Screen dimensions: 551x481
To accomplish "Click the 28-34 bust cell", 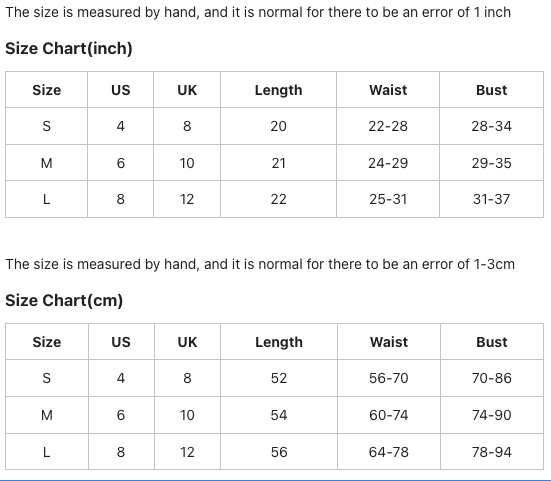I will click(491, 126).
